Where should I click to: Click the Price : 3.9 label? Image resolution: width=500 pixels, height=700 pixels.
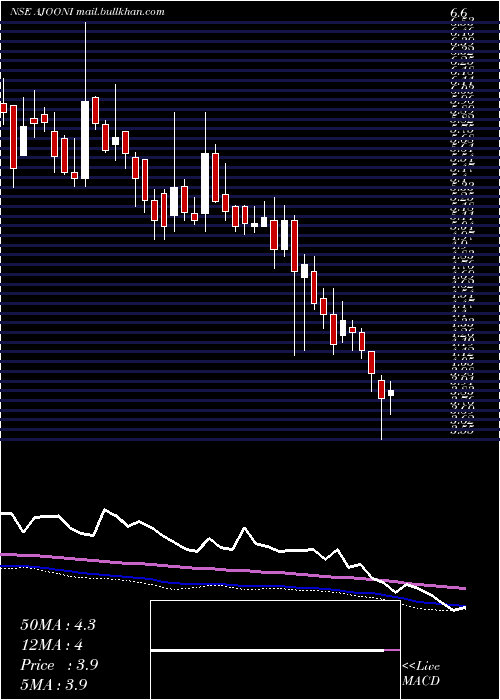[59, 665]
